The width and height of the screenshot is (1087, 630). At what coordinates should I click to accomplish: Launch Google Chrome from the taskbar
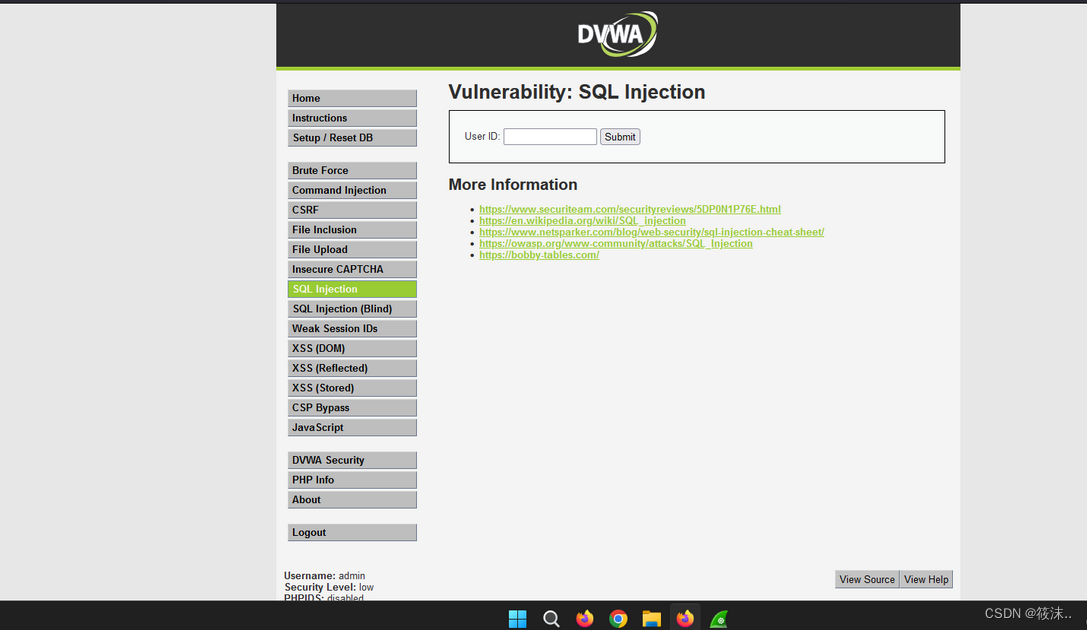pos(618,618)
